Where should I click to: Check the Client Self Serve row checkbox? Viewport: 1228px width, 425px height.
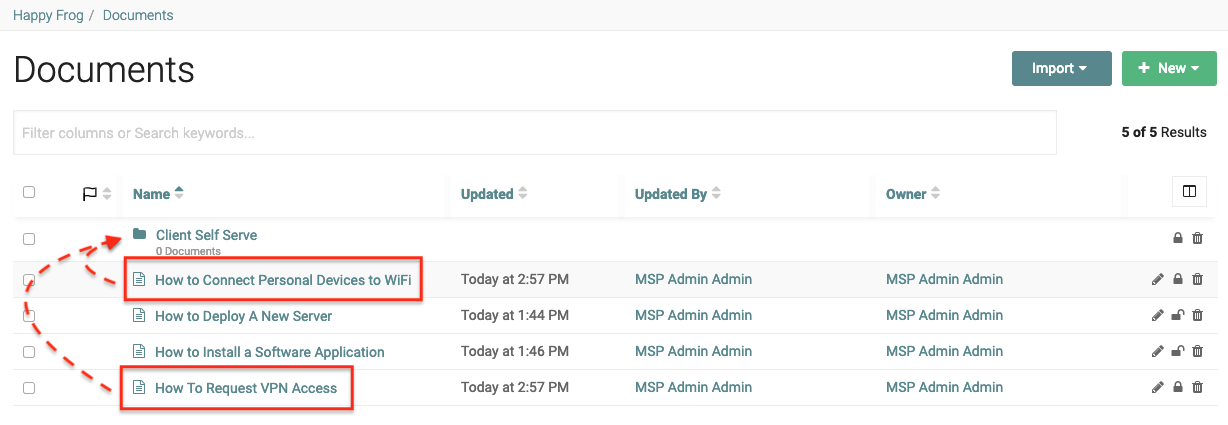29,239
